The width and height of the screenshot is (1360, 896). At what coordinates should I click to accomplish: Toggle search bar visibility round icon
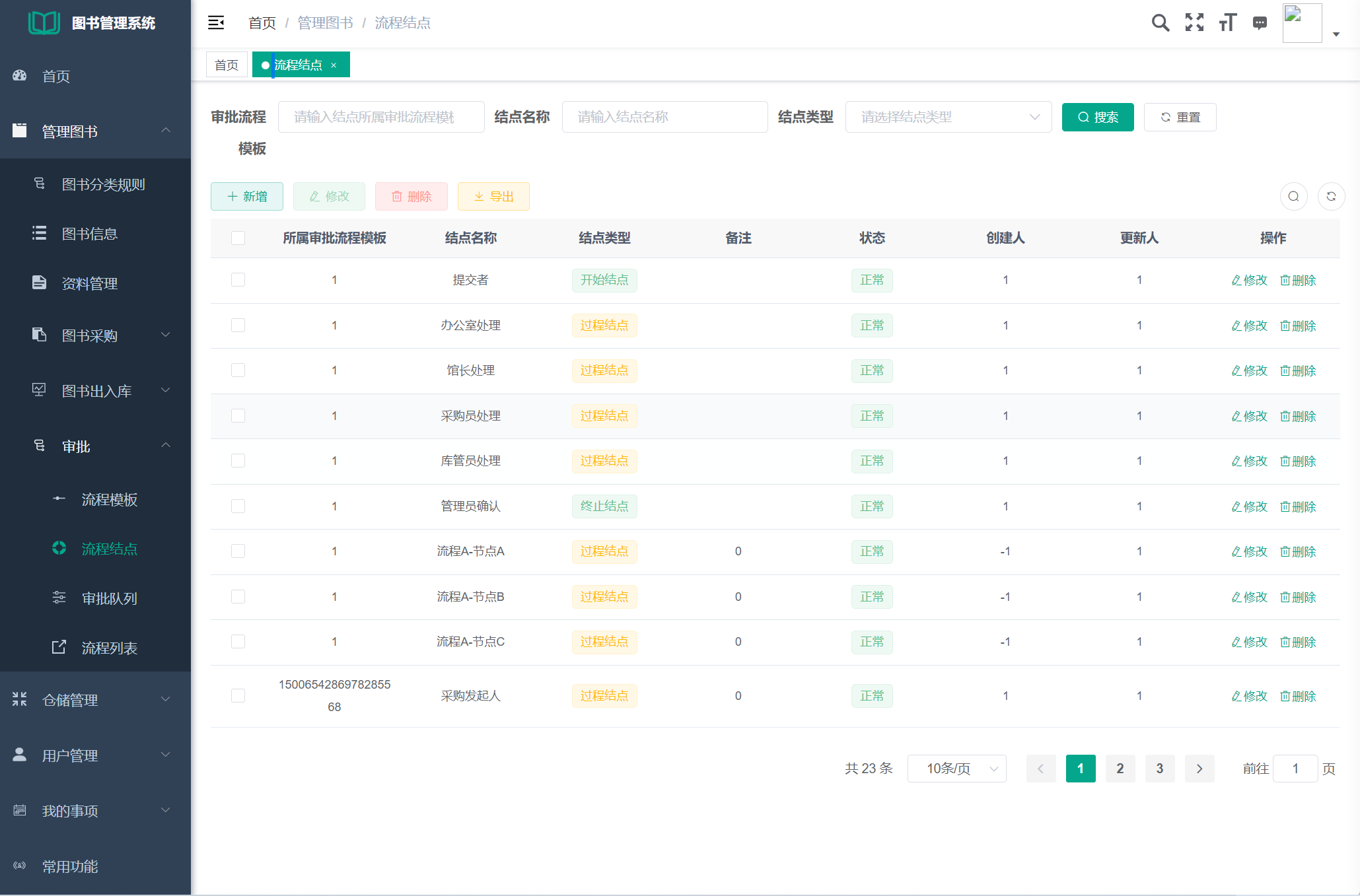pos(1293,197)
